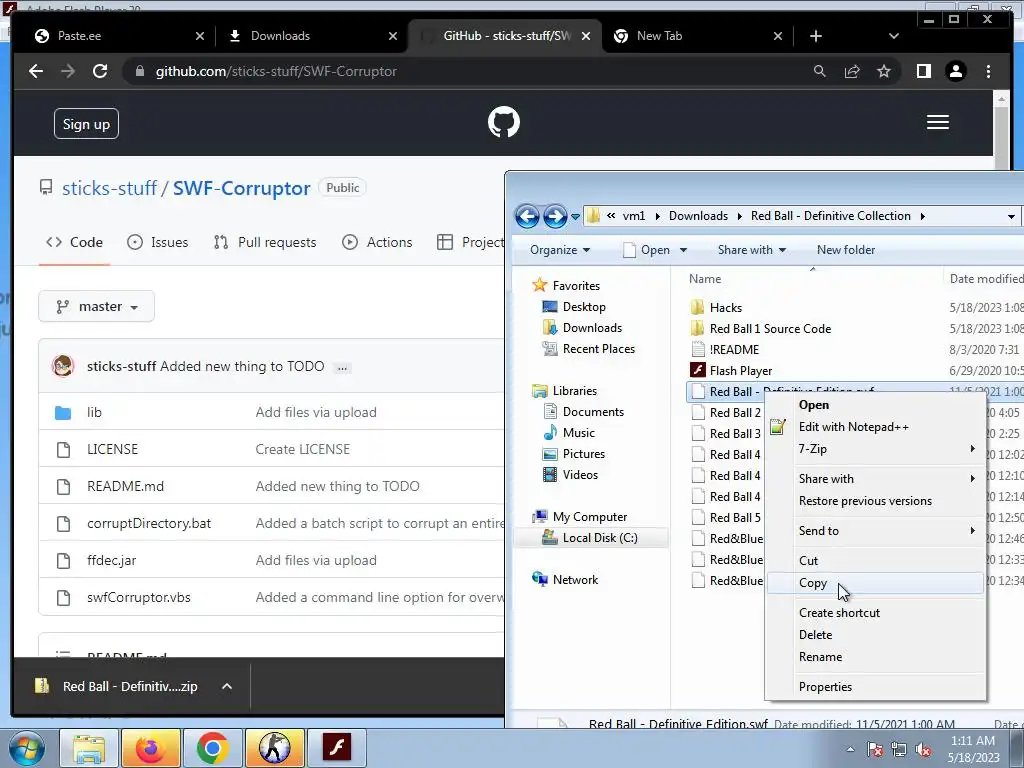The width and height of the screenshot is (1024, 768).
Task: Bookmark this page with star icon
Action: 884,71
